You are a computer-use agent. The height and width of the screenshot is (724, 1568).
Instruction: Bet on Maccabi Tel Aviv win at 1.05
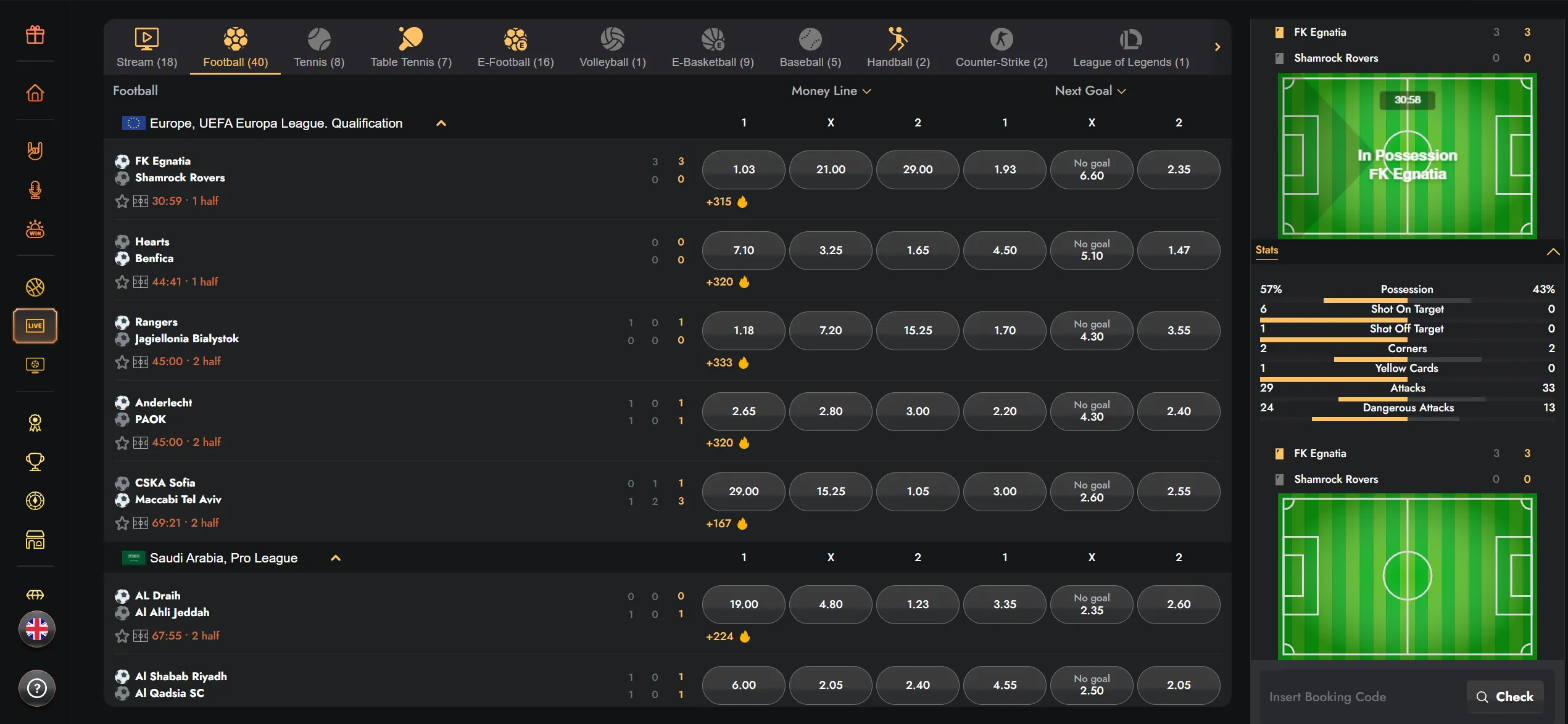point(918,492)
